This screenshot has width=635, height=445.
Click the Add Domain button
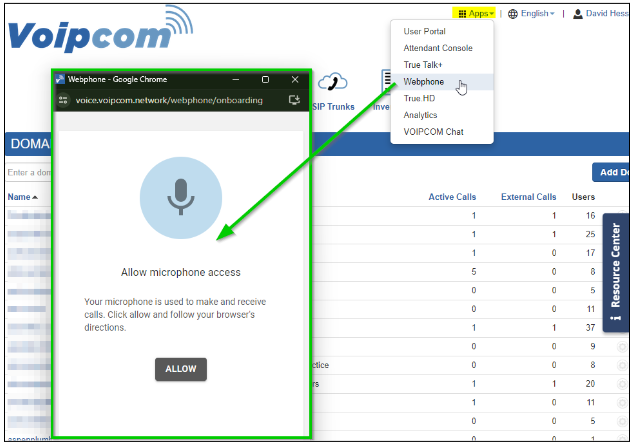click(x=611, y=172)
